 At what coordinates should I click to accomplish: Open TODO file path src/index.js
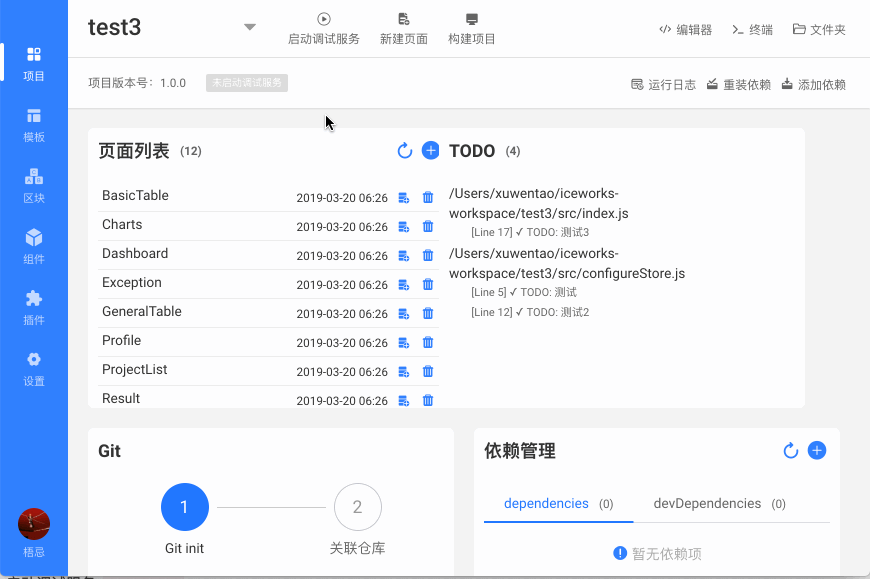[x=539, y=203]
